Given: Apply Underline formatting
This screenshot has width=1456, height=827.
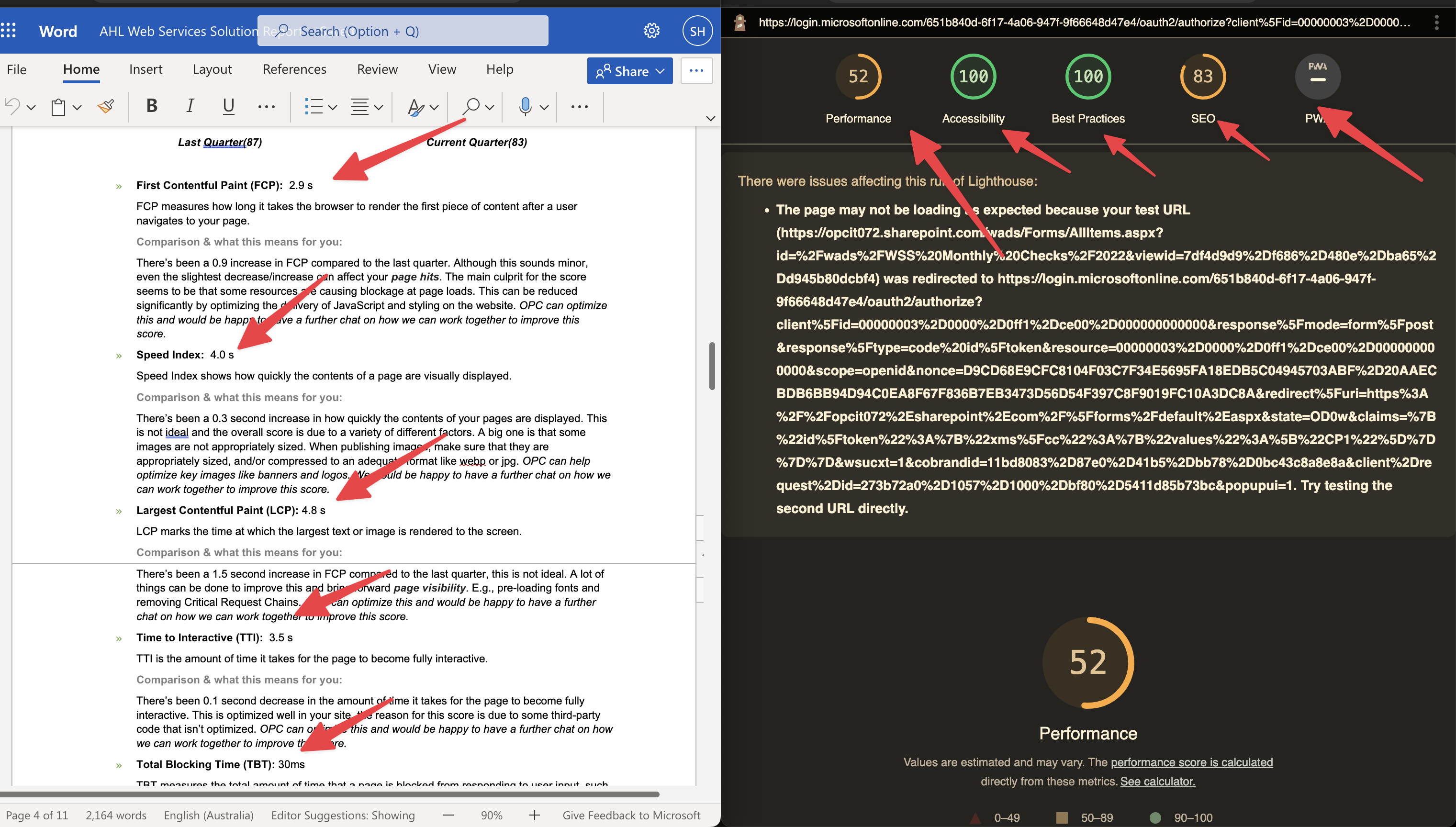Looking at the screenshot, I should pos(228,106).
